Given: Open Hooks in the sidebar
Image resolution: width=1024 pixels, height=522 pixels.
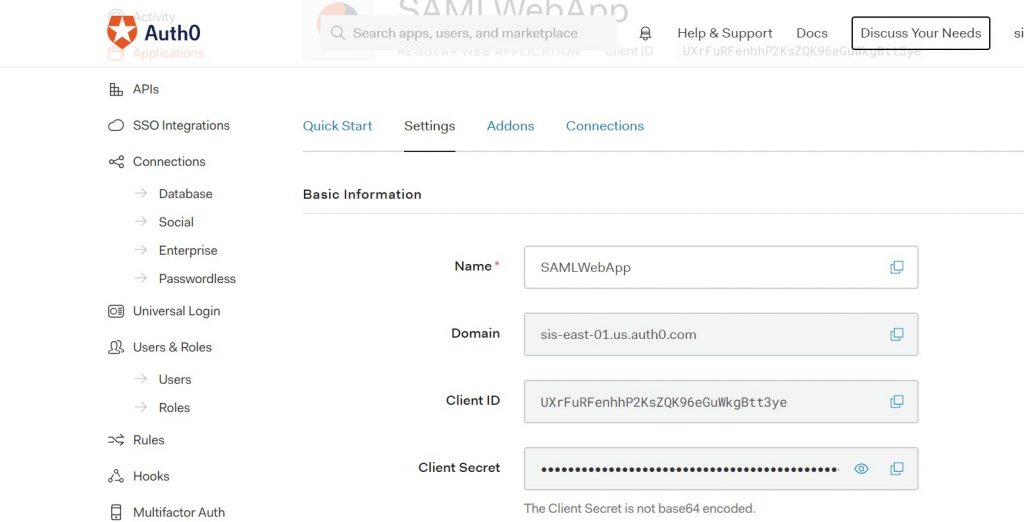Looking at the screenshot, I should (151, 476).
